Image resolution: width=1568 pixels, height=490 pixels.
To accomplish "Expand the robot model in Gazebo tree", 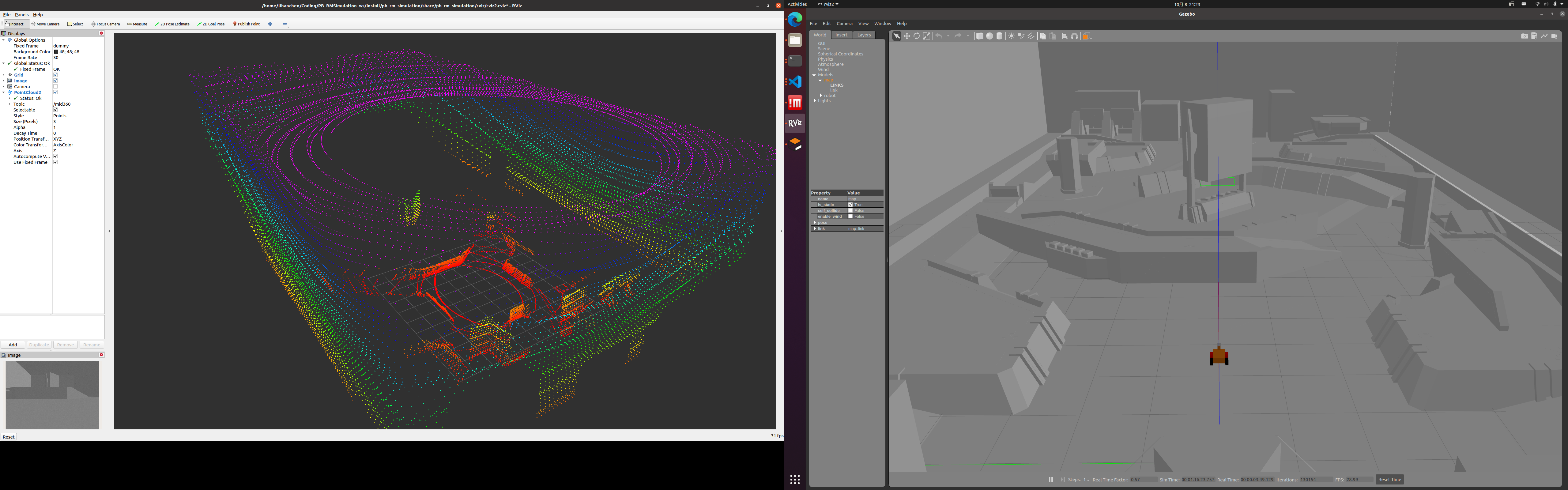I will [820, 96].
